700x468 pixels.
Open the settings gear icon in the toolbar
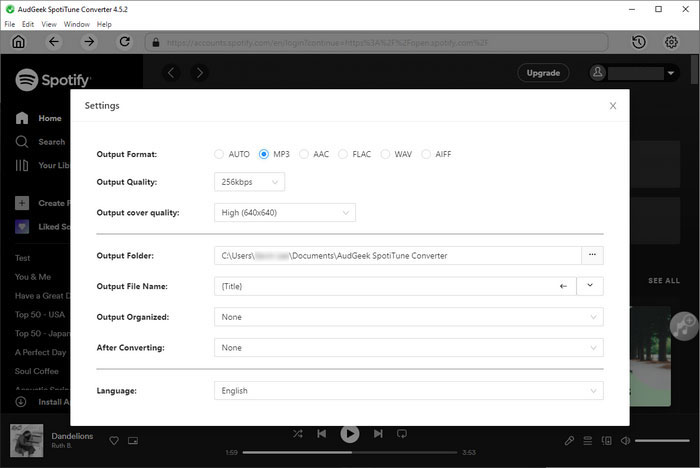tap(671, 42)
